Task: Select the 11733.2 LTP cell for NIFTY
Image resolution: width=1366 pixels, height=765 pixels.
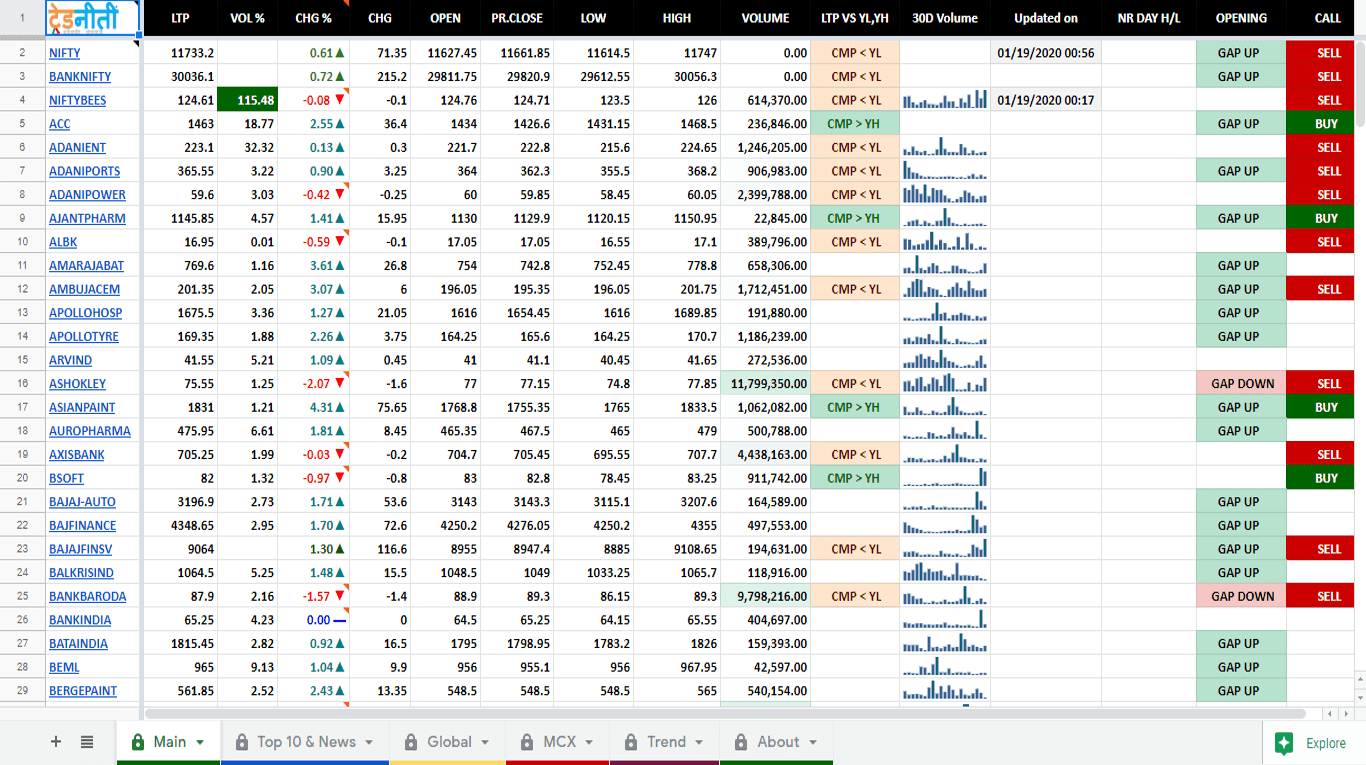Action: (180, 53)
